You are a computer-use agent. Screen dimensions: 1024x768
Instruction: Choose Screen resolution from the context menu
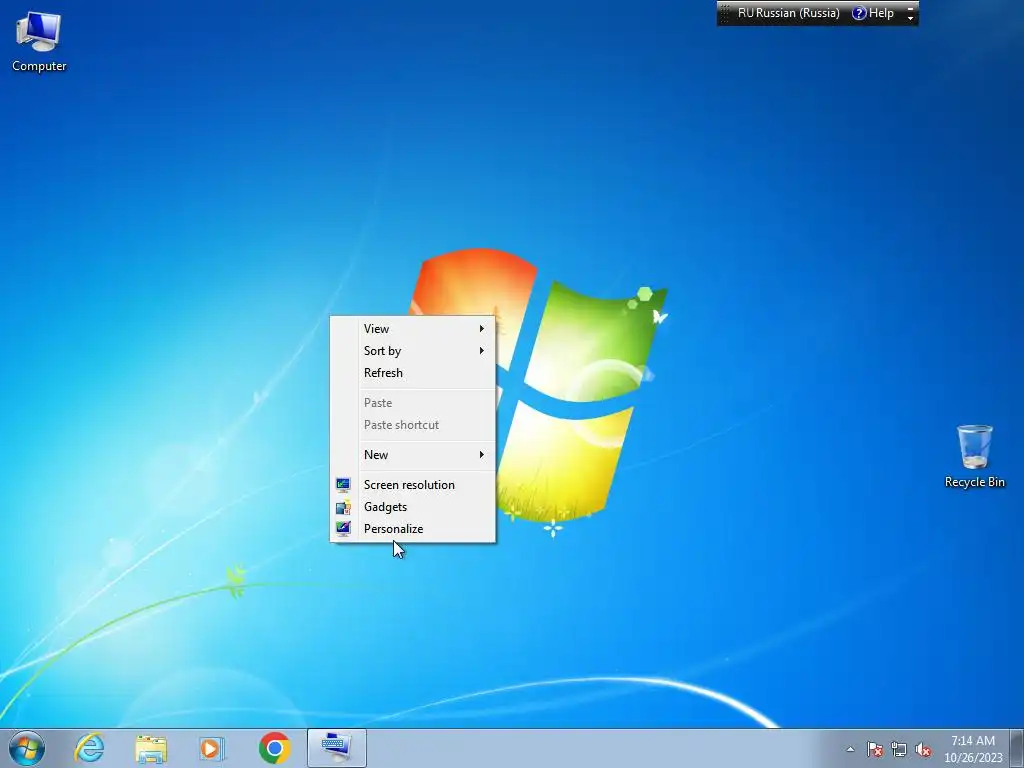(413, 485)
